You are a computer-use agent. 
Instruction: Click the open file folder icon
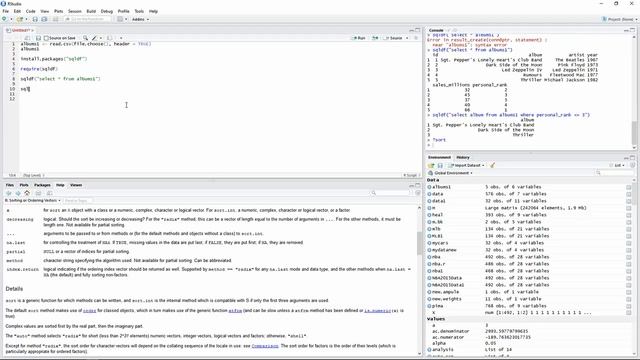pyautogui.click(x=19, y=19)
